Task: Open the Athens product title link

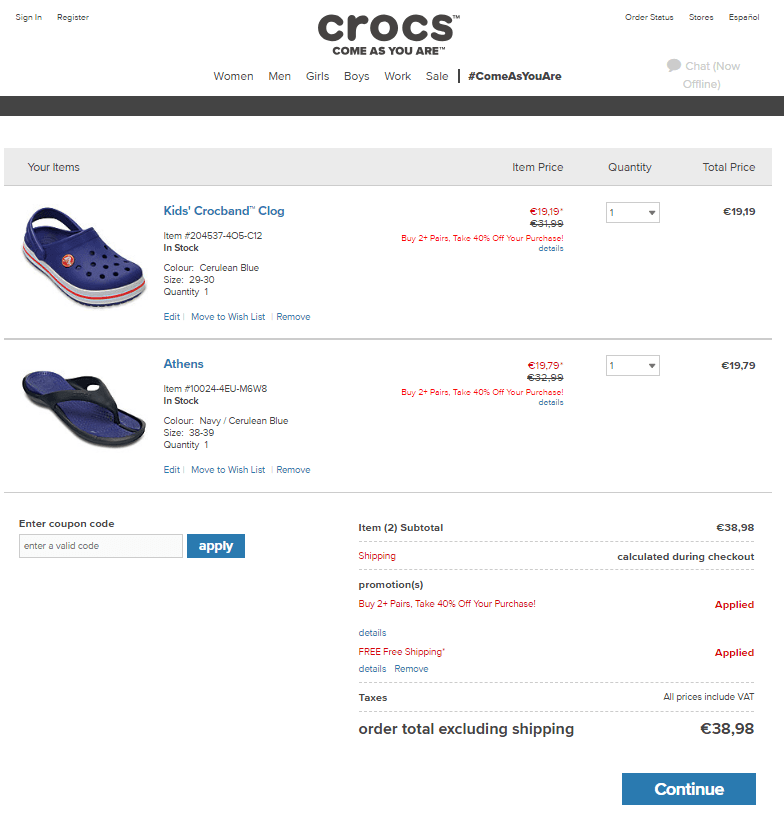Action: (183, 364)
